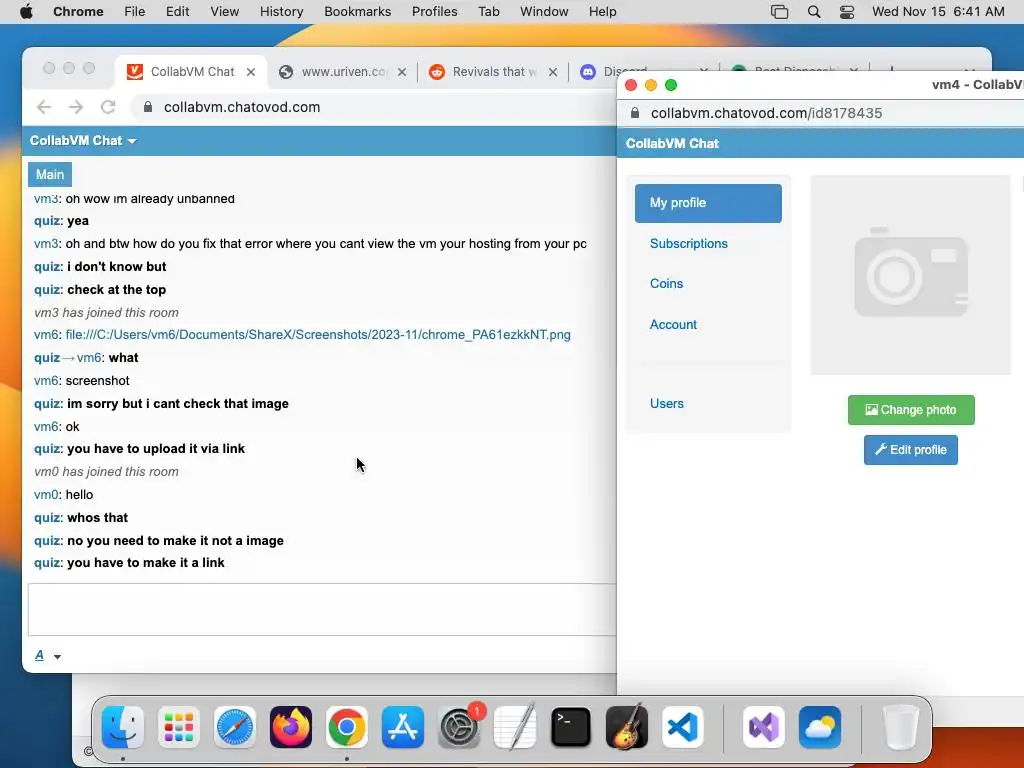
Task: Click the empty profile photo placeholder
Action: [910, 275]
